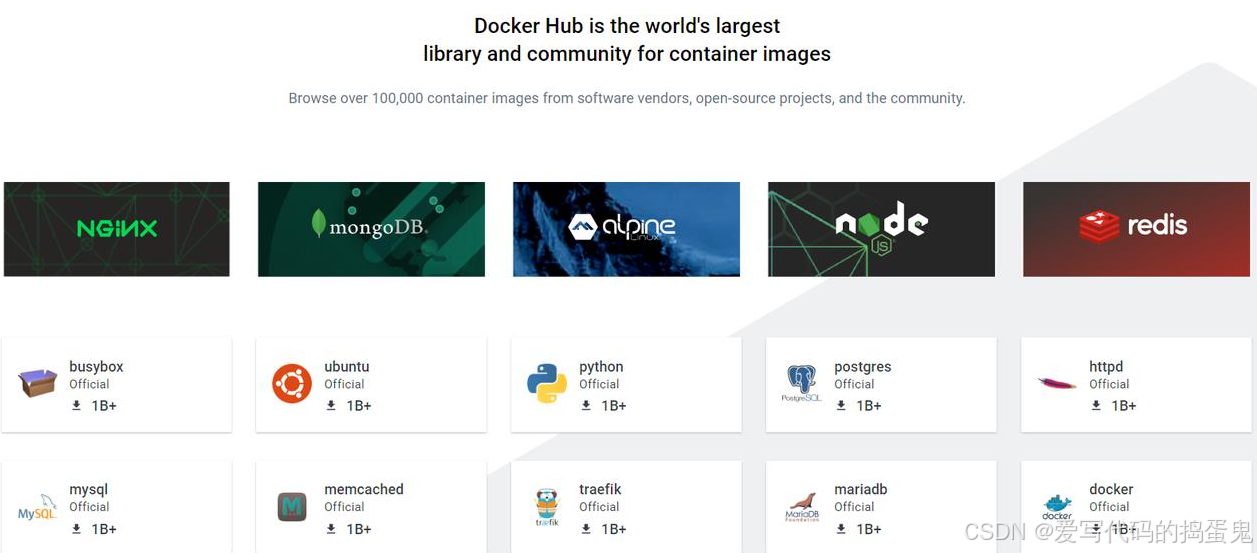This screenshot has width=1257, height=553.
Task: Click the download icon in the python card
Action: click(586, 405)
